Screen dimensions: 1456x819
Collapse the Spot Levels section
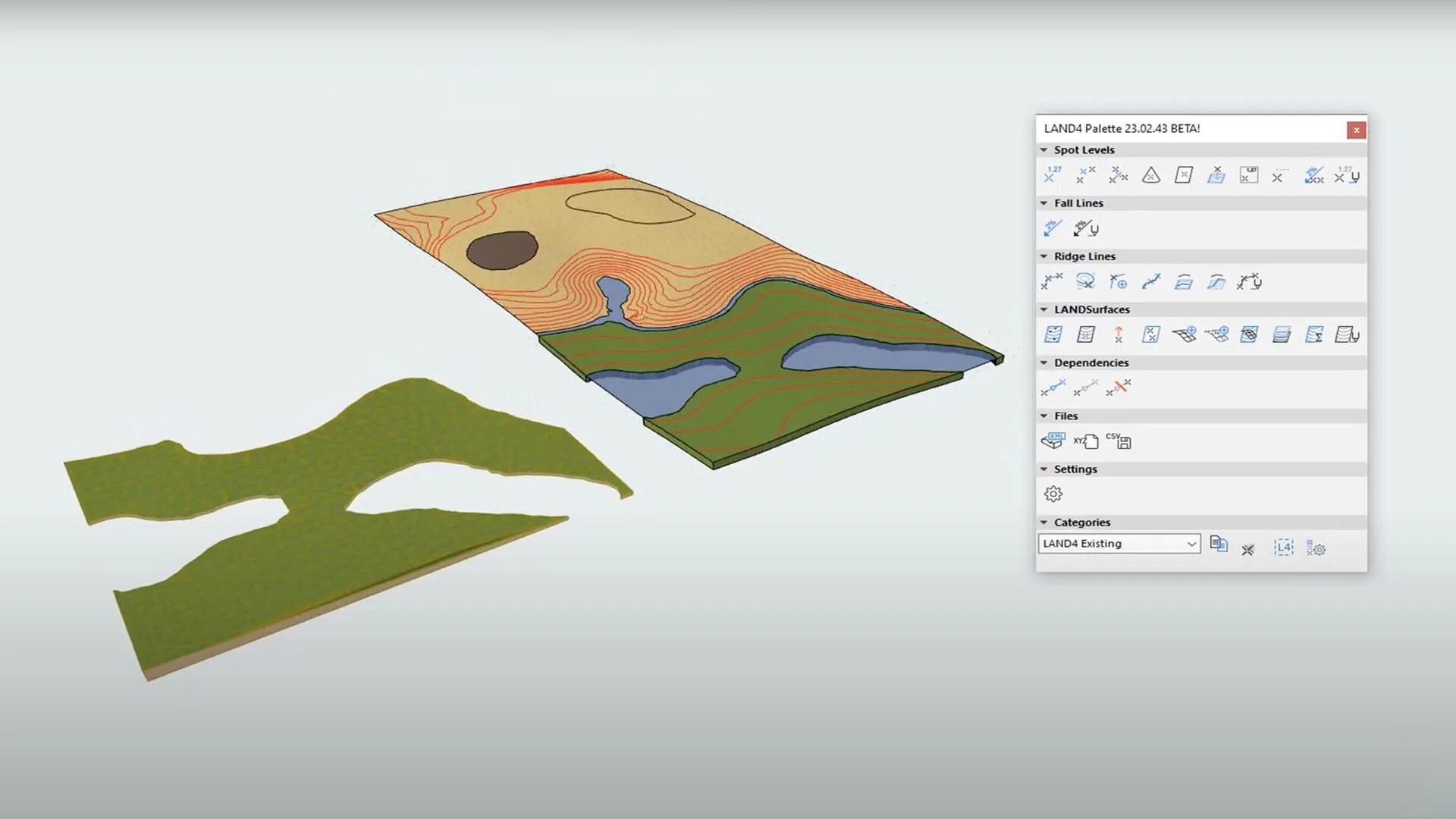click(x=1044, y=150)
